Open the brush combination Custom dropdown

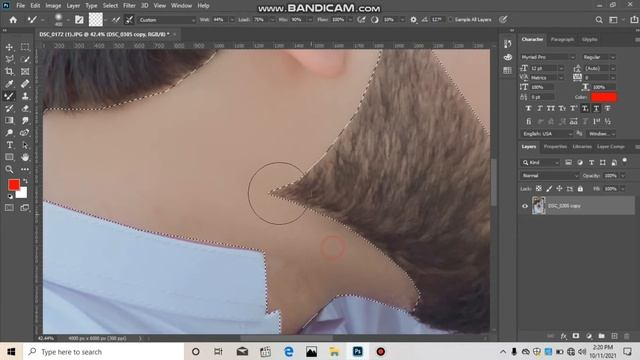pyautogui.click(x=167, y=20)
